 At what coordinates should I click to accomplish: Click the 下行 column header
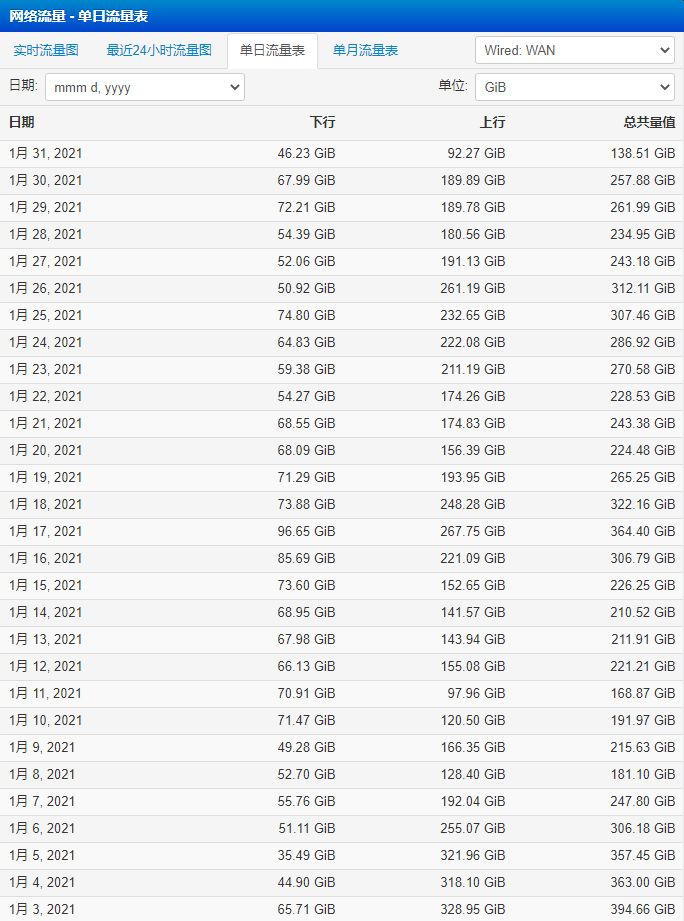tap(322, 122)
